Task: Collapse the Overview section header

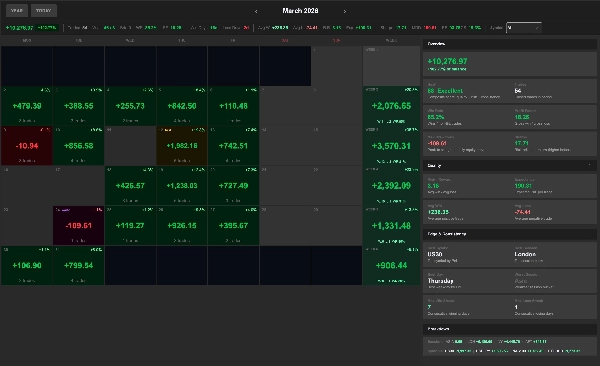Action: tap(510, 44)
